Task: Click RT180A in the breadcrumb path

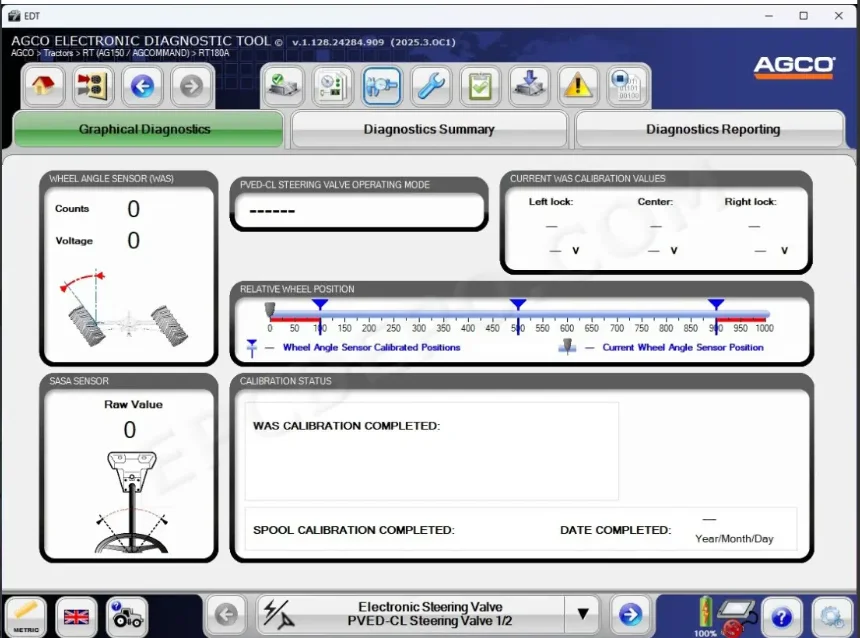Action: (x=214, y=53)
